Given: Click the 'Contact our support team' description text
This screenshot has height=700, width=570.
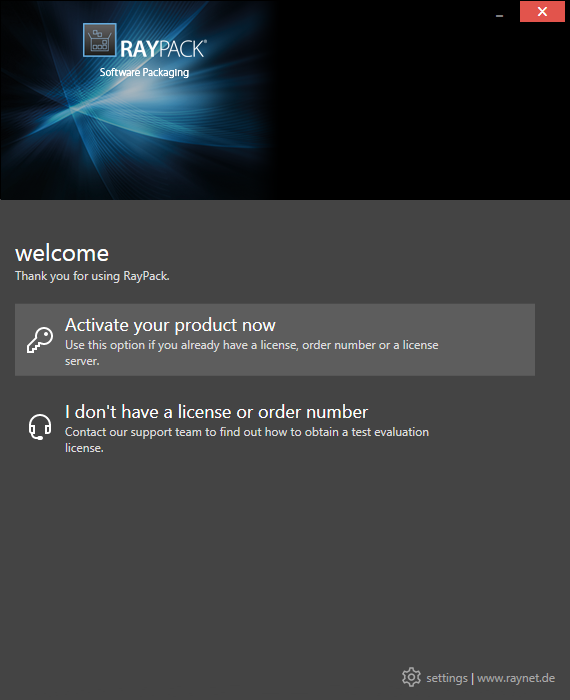Looking at the screenshot, I should [x=247, y=440].
